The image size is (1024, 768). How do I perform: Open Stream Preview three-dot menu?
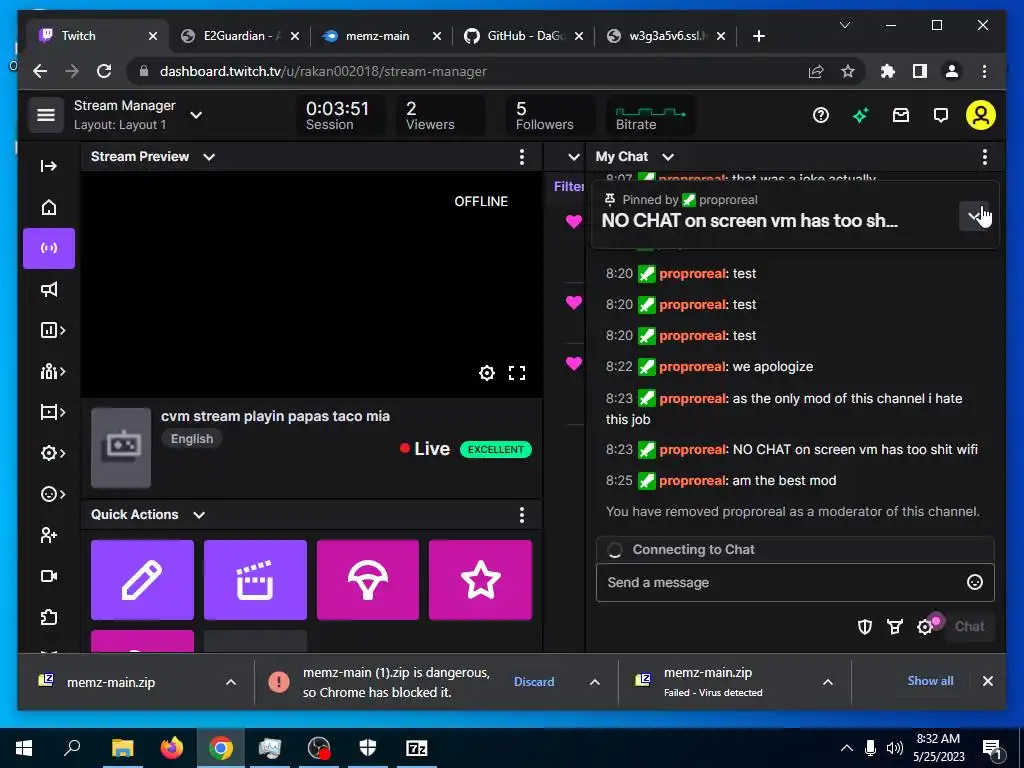[521, 157]
